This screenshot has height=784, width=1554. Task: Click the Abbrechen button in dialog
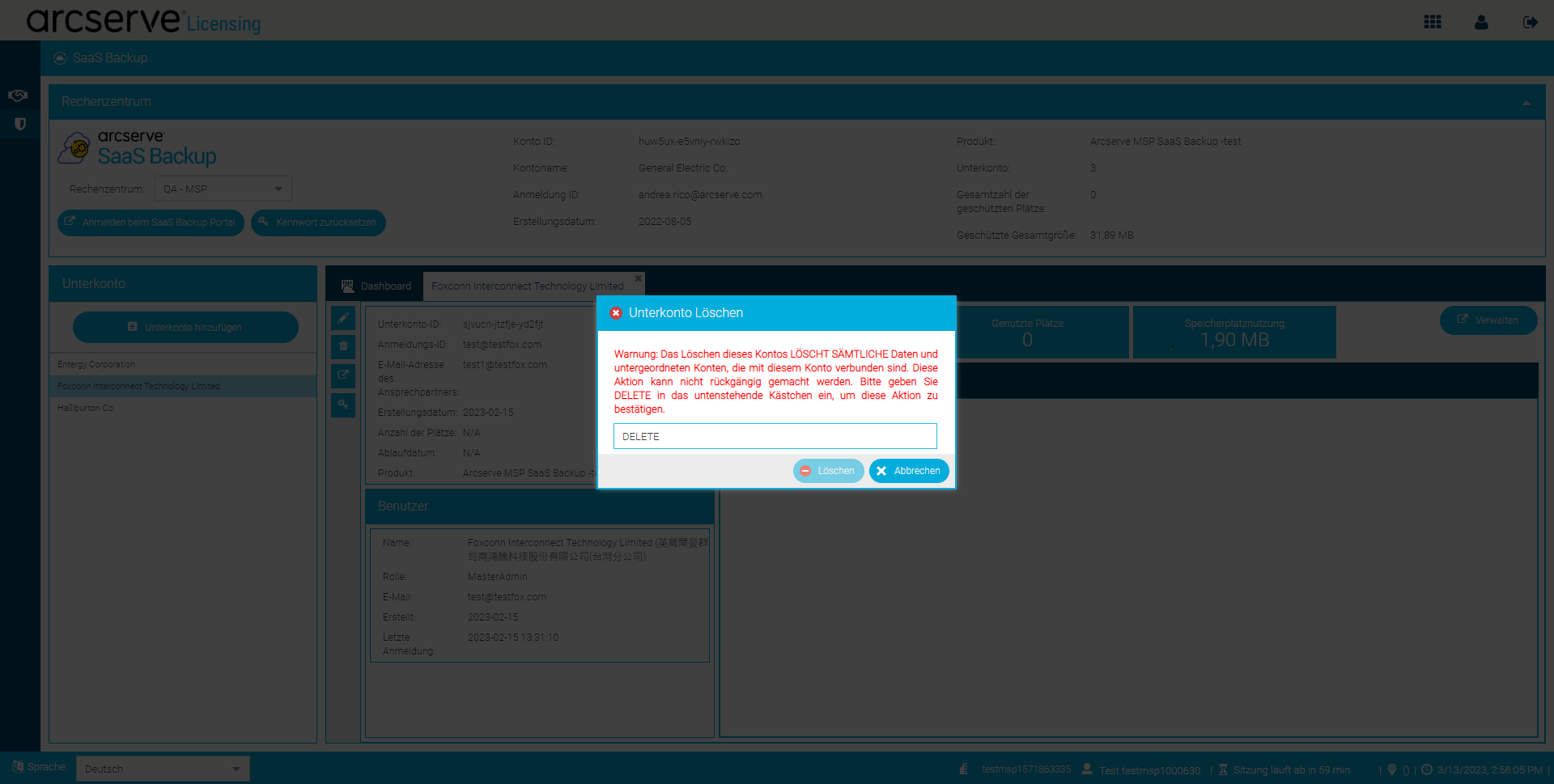point(909,471)
